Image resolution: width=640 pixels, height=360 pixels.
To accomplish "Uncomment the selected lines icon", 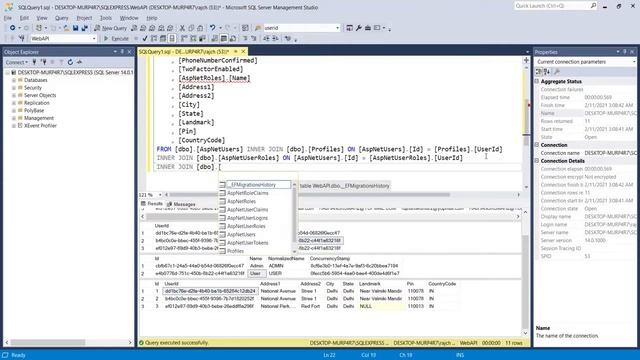I will point(253,38).
